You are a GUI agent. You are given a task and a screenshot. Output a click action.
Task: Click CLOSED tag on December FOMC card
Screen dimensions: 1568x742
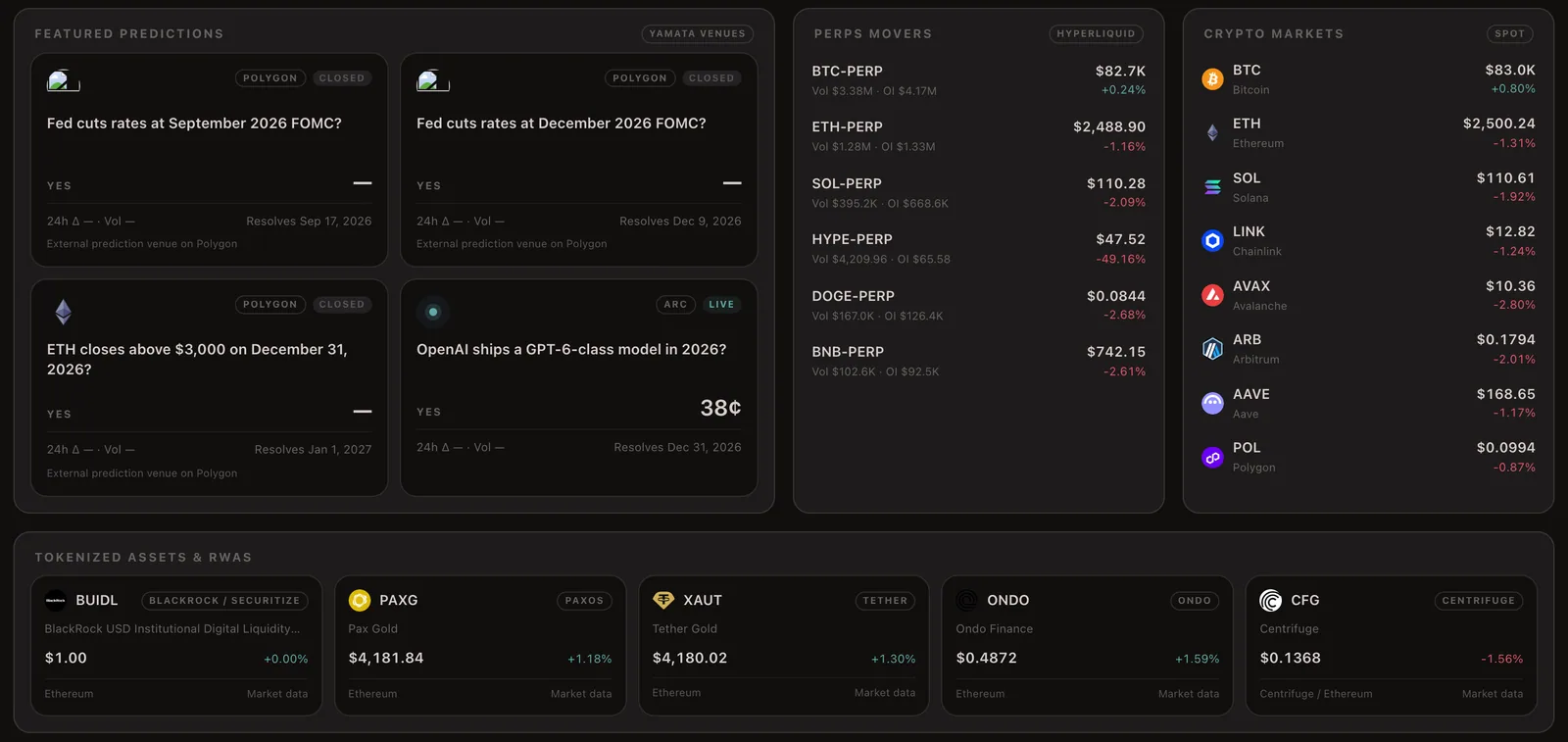[x=711, y=78]
